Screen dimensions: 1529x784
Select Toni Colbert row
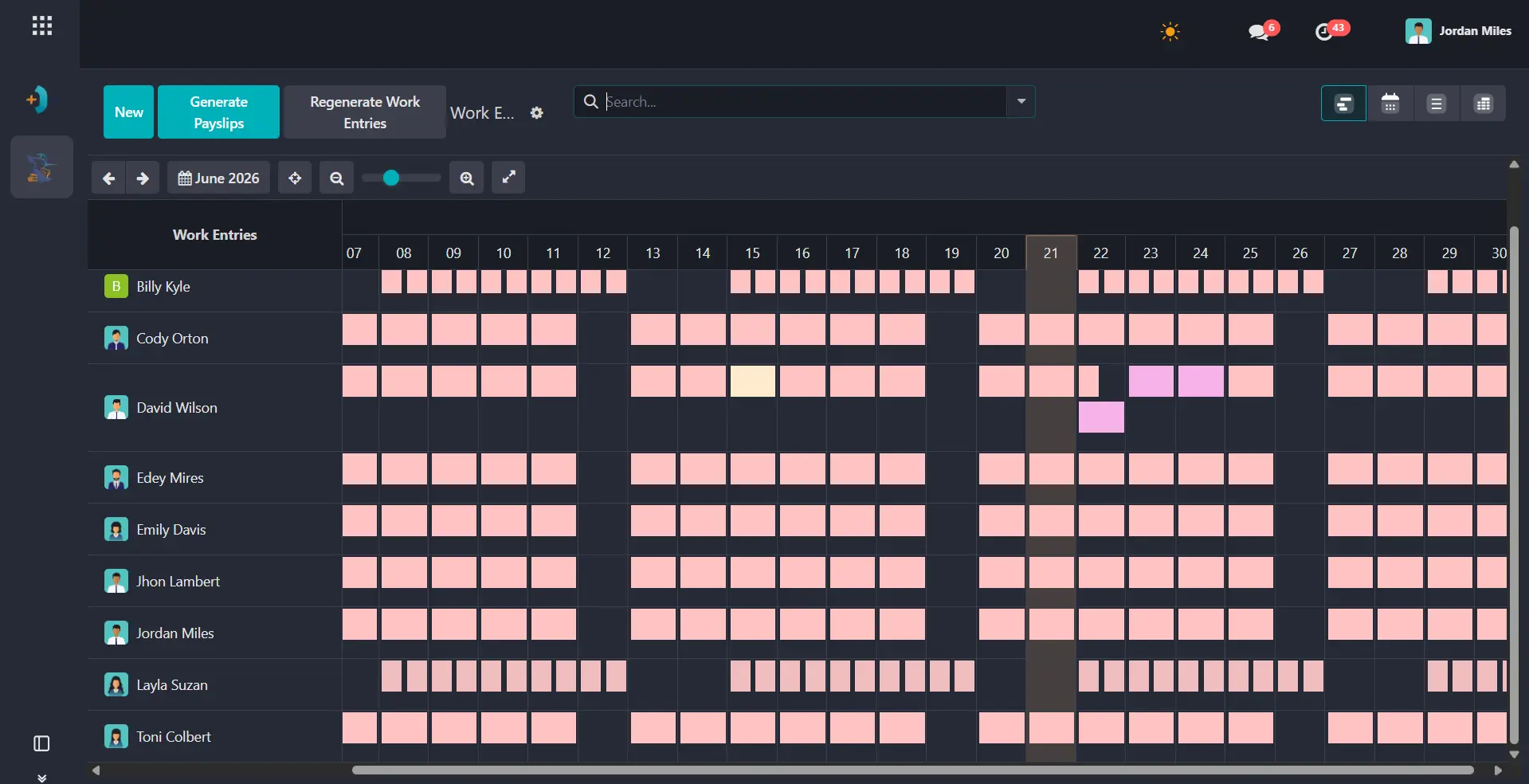(214, 736)
